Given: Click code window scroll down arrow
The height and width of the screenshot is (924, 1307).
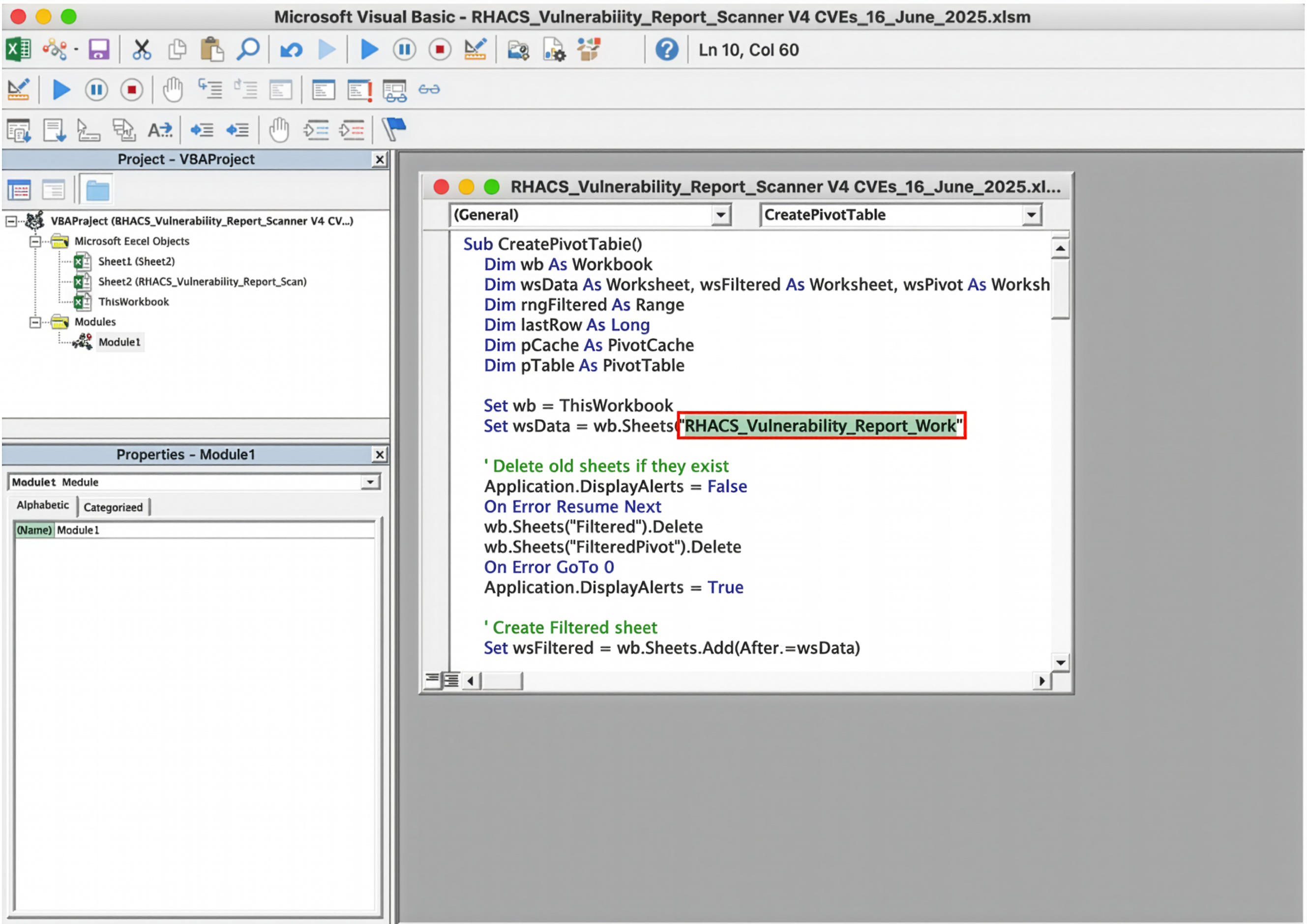Looking at the screenshot, I should click(1060, 663).
